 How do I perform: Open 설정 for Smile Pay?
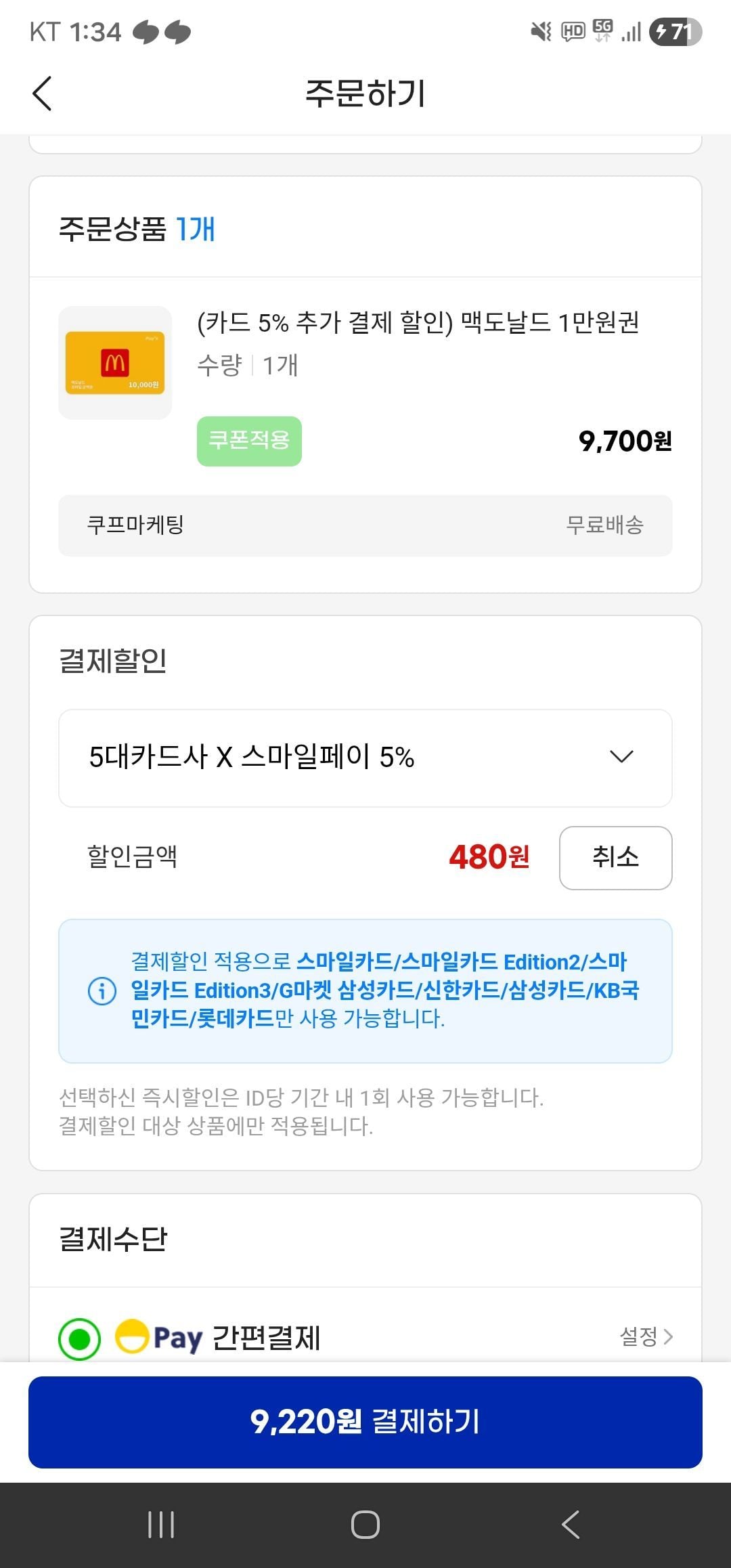pos(639,1336)
